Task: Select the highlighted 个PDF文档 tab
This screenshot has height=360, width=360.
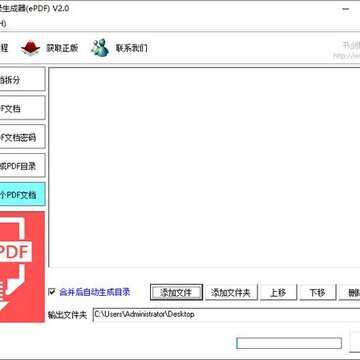Action: point(22,194)
